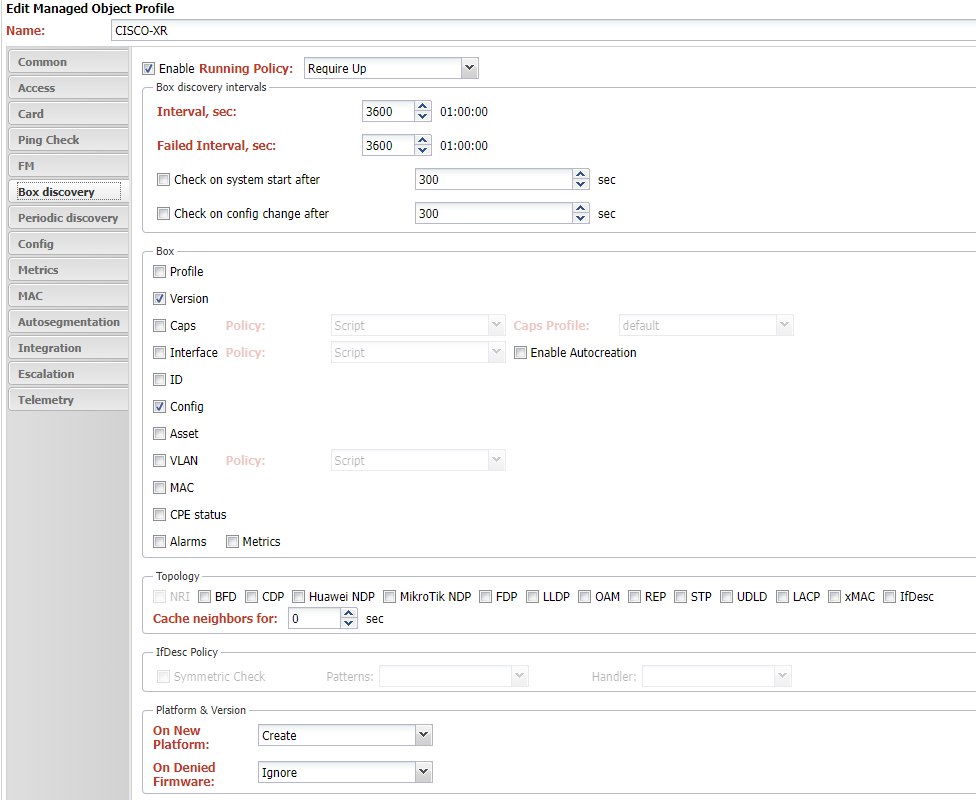This screenshot has height=800, width=976.
Task: Increase the Interval sec spinner value
Action: pyautogui.click(x=423, y=106)
